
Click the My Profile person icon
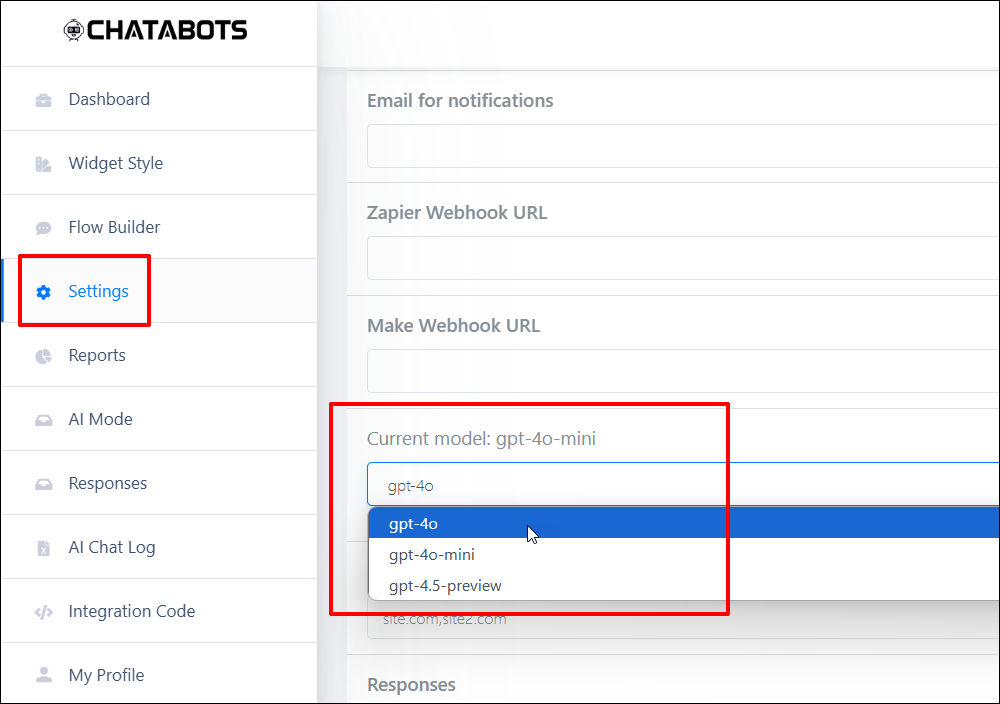43,675
